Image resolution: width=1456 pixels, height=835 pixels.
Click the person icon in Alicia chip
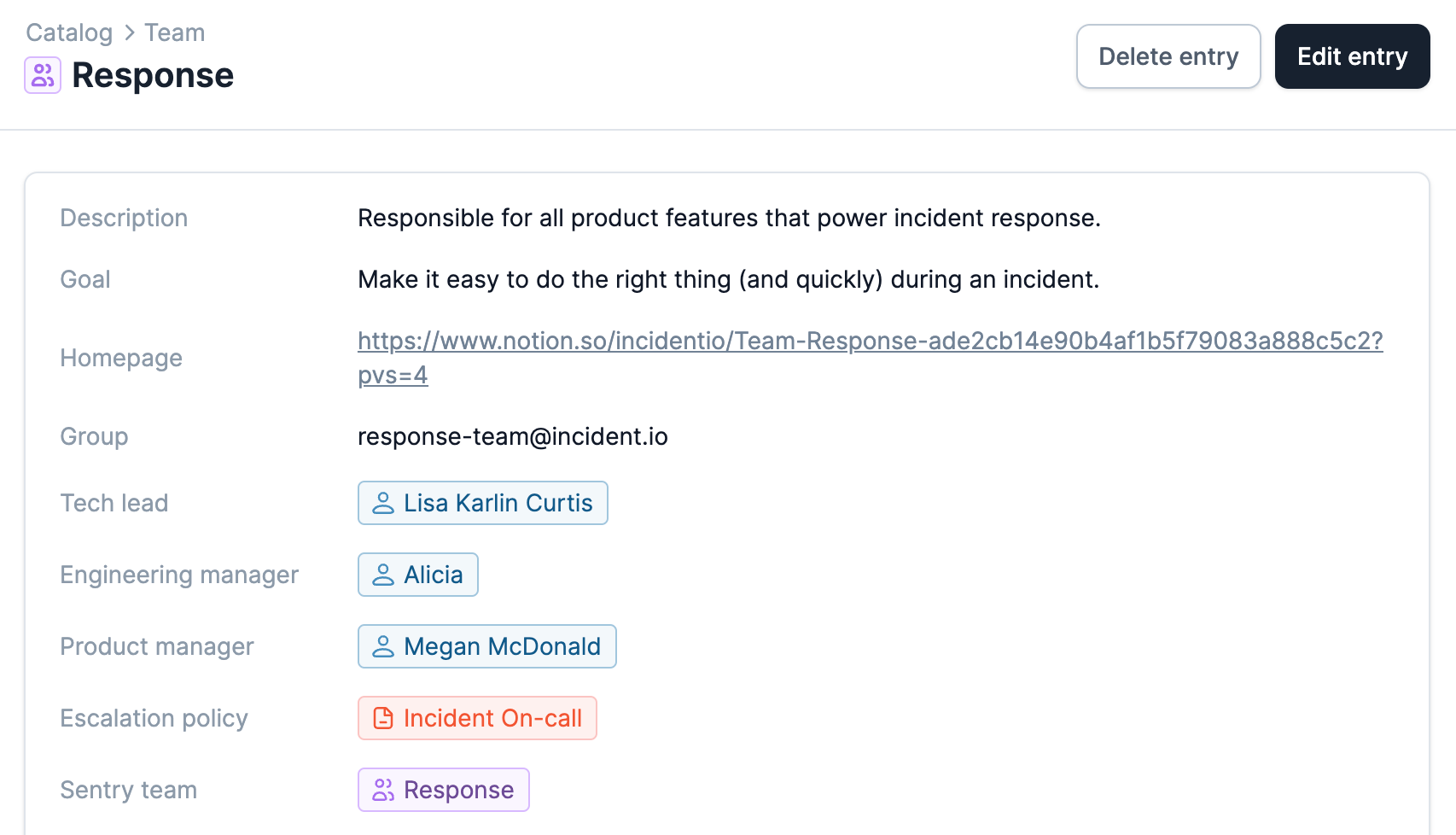(383, 575)
